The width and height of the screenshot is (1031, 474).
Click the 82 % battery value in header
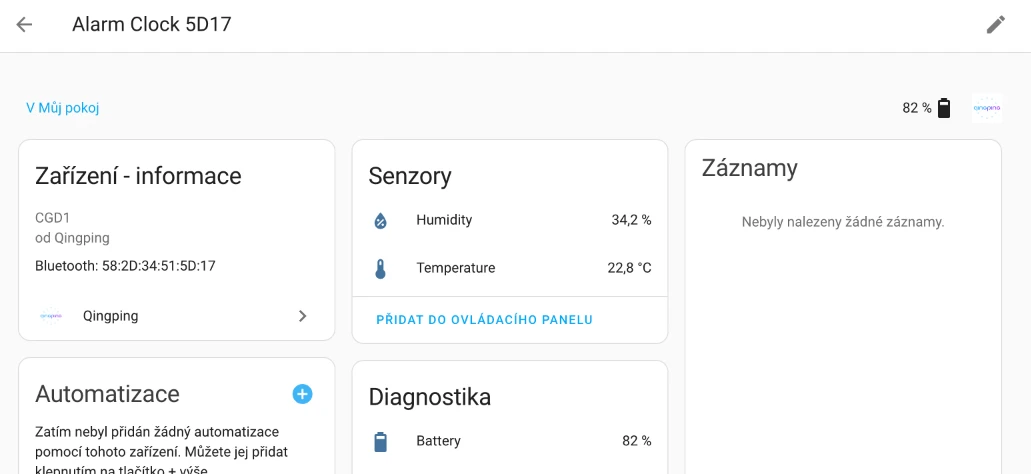(x=916, y=108)
